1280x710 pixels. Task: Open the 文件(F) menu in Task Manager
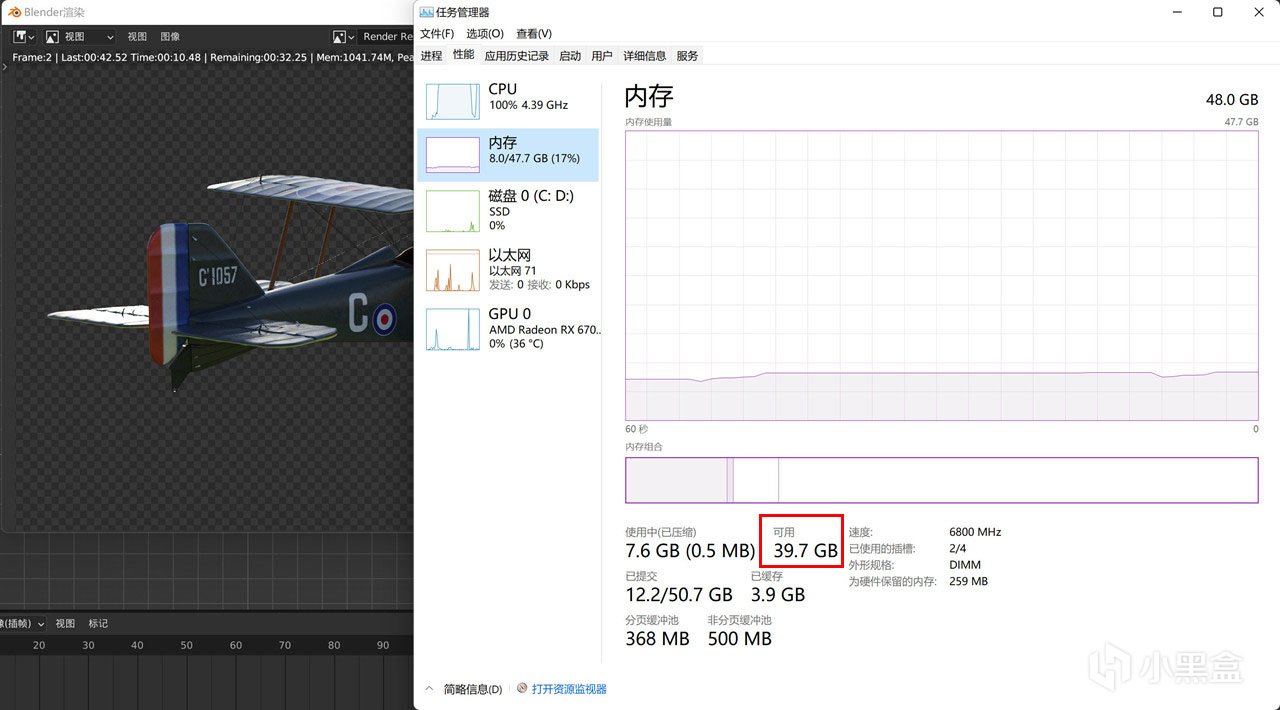[437, 34]
